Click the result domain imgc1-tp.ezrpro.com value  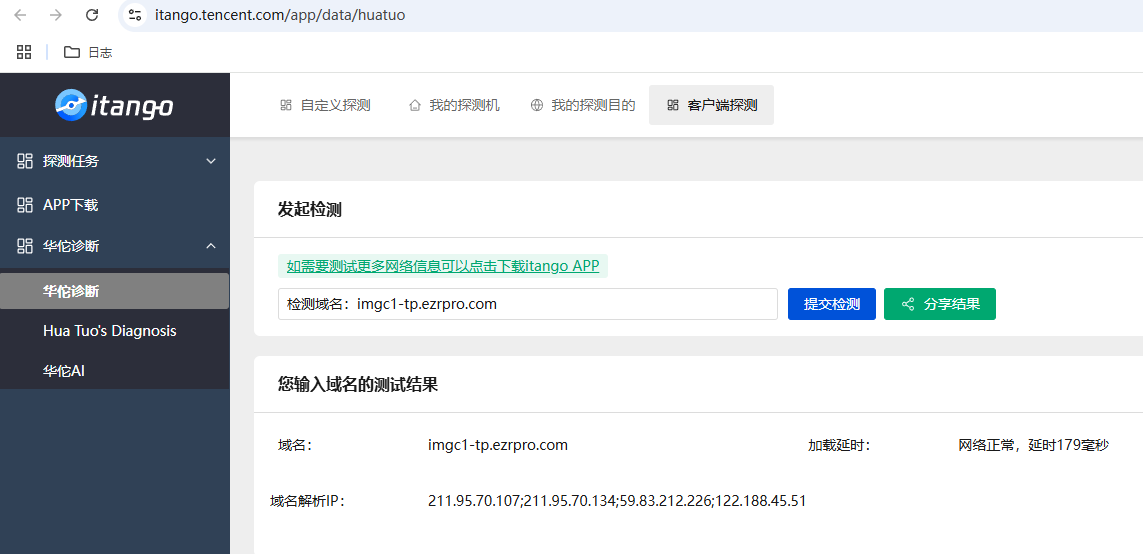point(498,445)
